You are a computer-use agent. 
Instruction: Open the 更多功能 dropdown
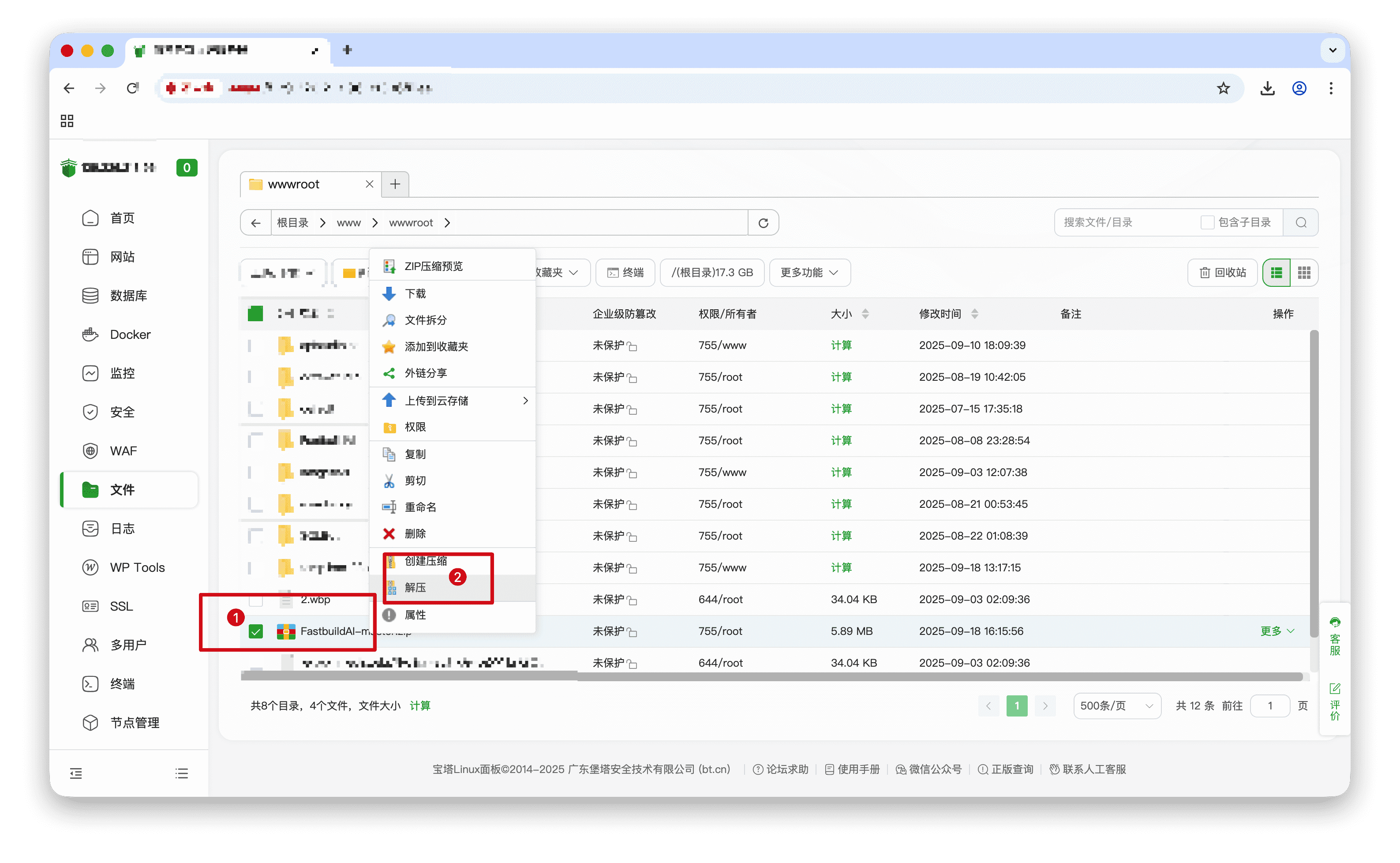tap(809, 272)
